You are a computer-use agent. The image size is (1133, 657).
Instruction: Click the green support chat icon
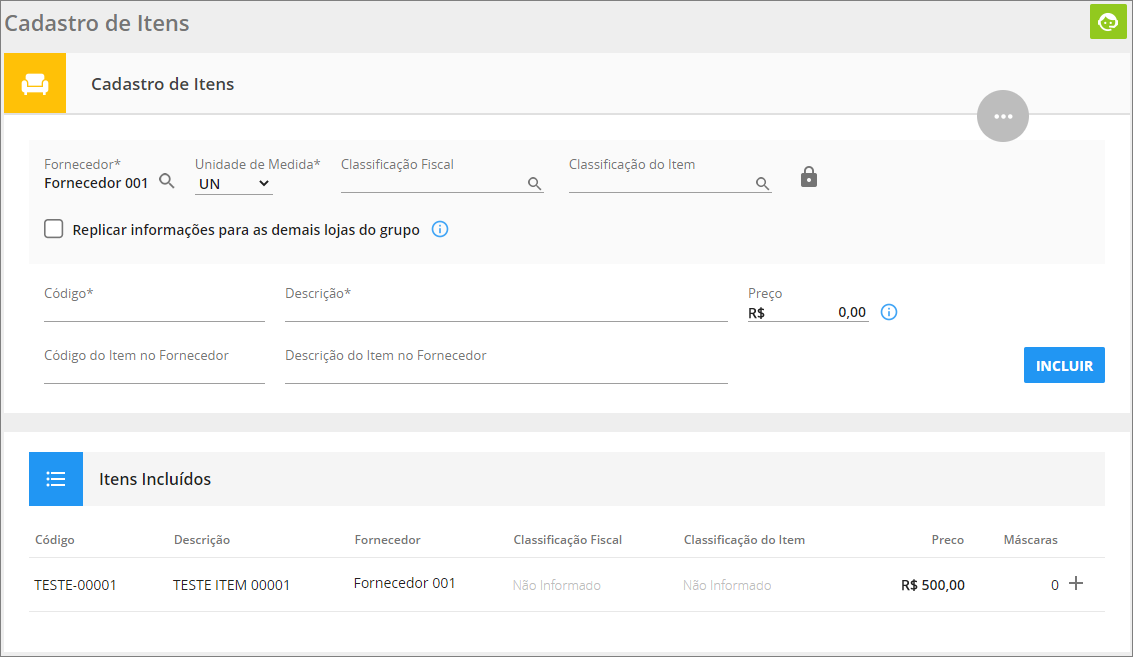click(x=1108, y=22)
